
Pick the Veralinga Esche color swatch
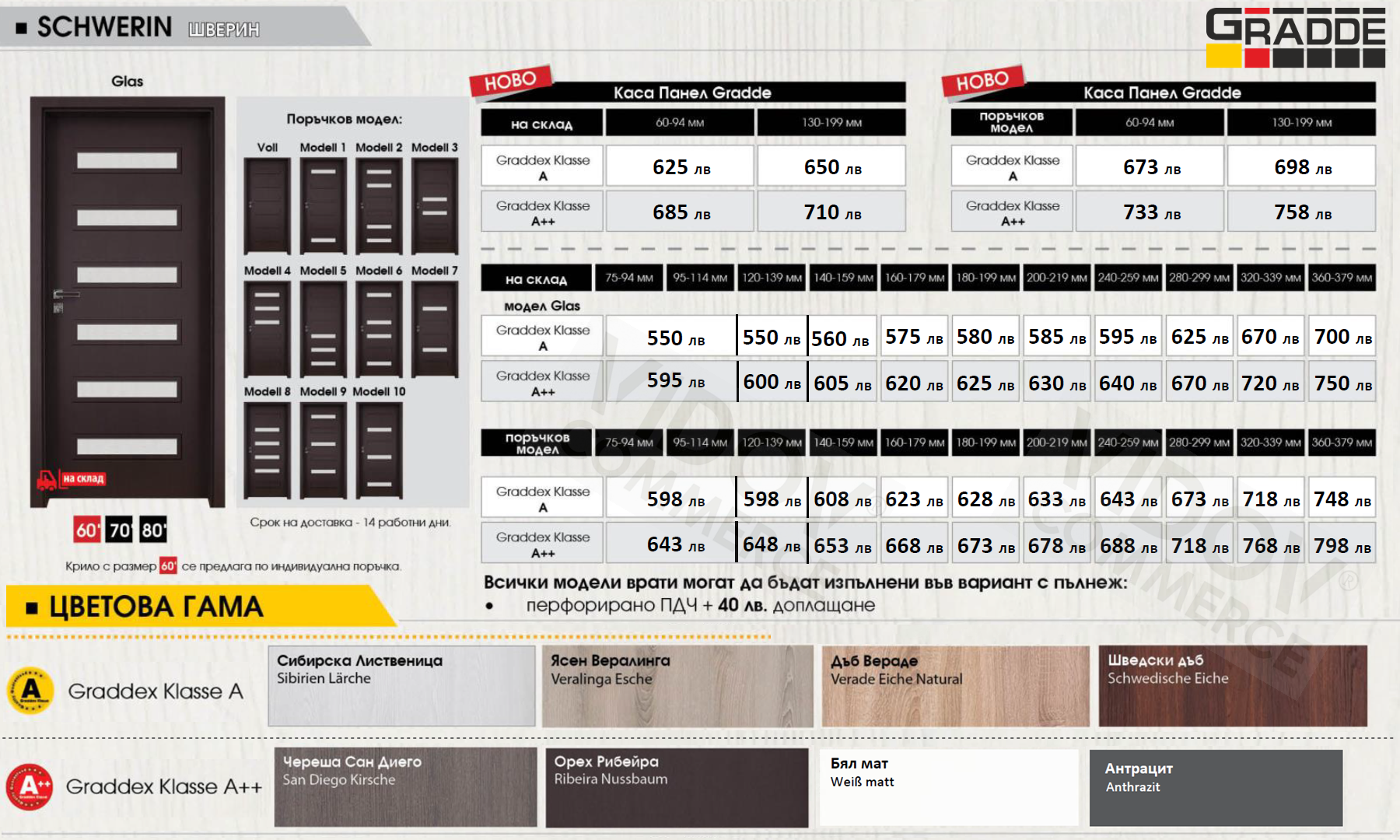677,685
